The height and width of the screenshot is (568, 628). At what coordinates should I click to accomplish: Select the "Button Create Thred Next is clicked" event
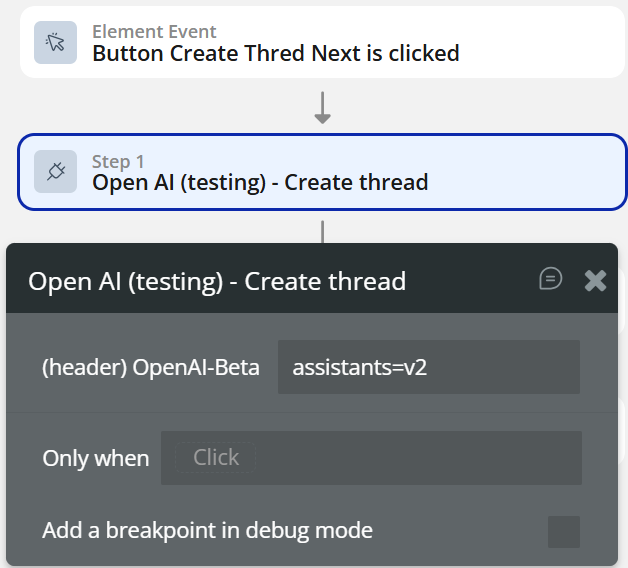point(275,53)
